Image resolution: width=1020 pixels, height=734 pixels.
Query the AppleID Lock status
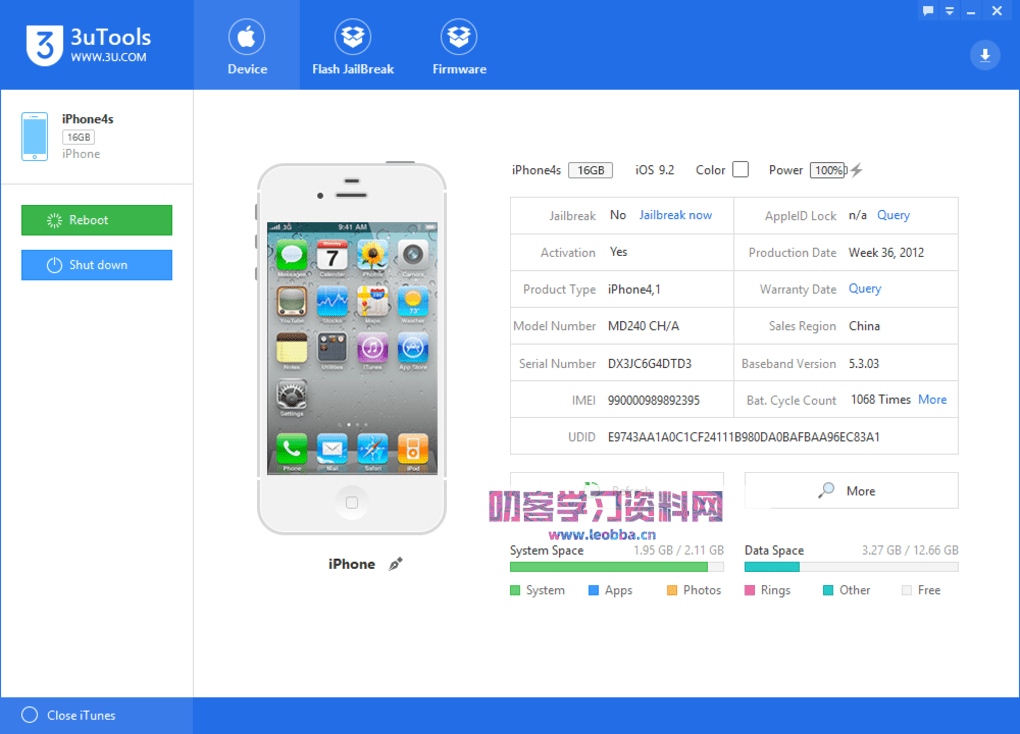[x=893, y=215]
